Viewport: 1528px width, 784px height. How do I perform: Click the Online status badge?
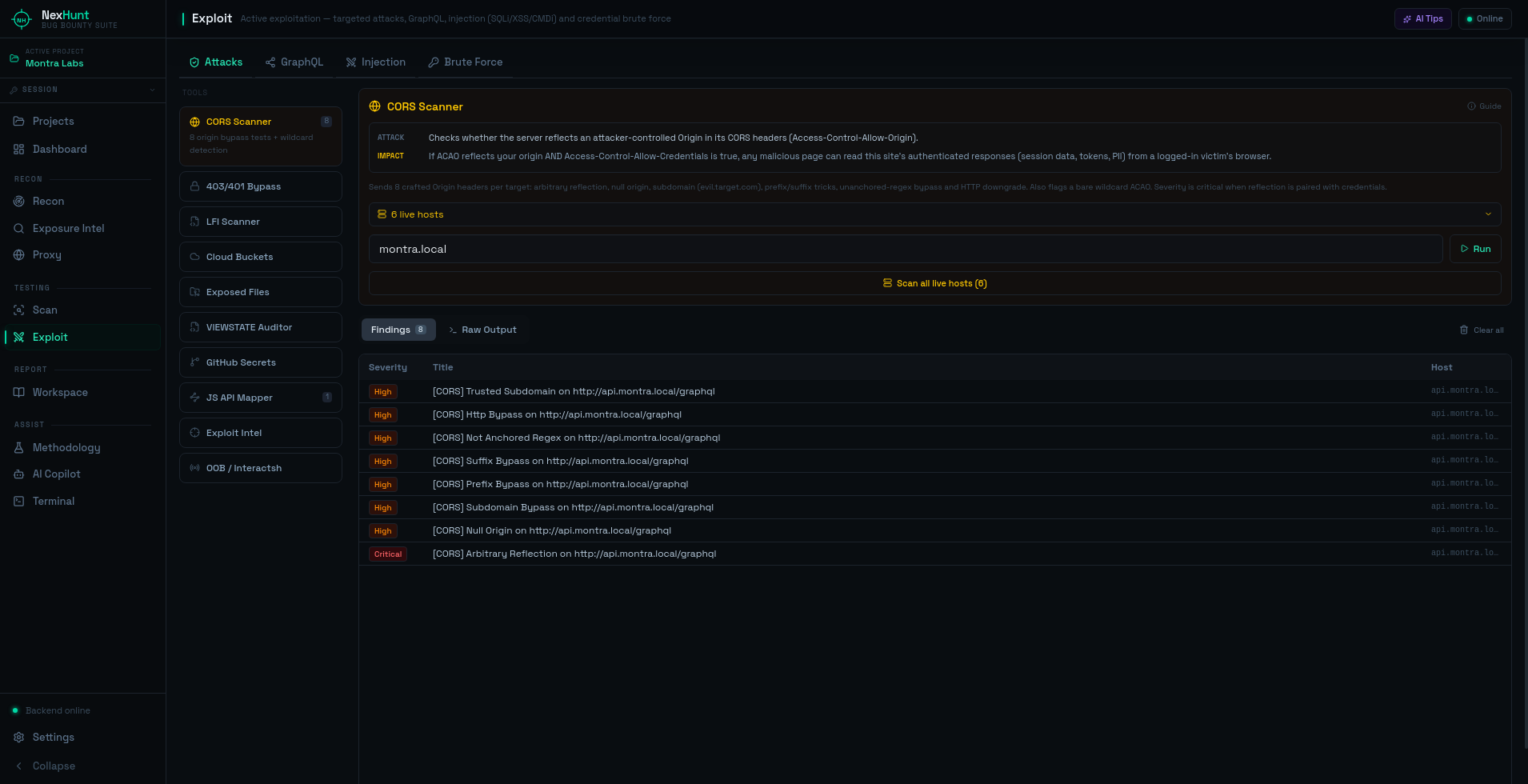(1485, 18)
